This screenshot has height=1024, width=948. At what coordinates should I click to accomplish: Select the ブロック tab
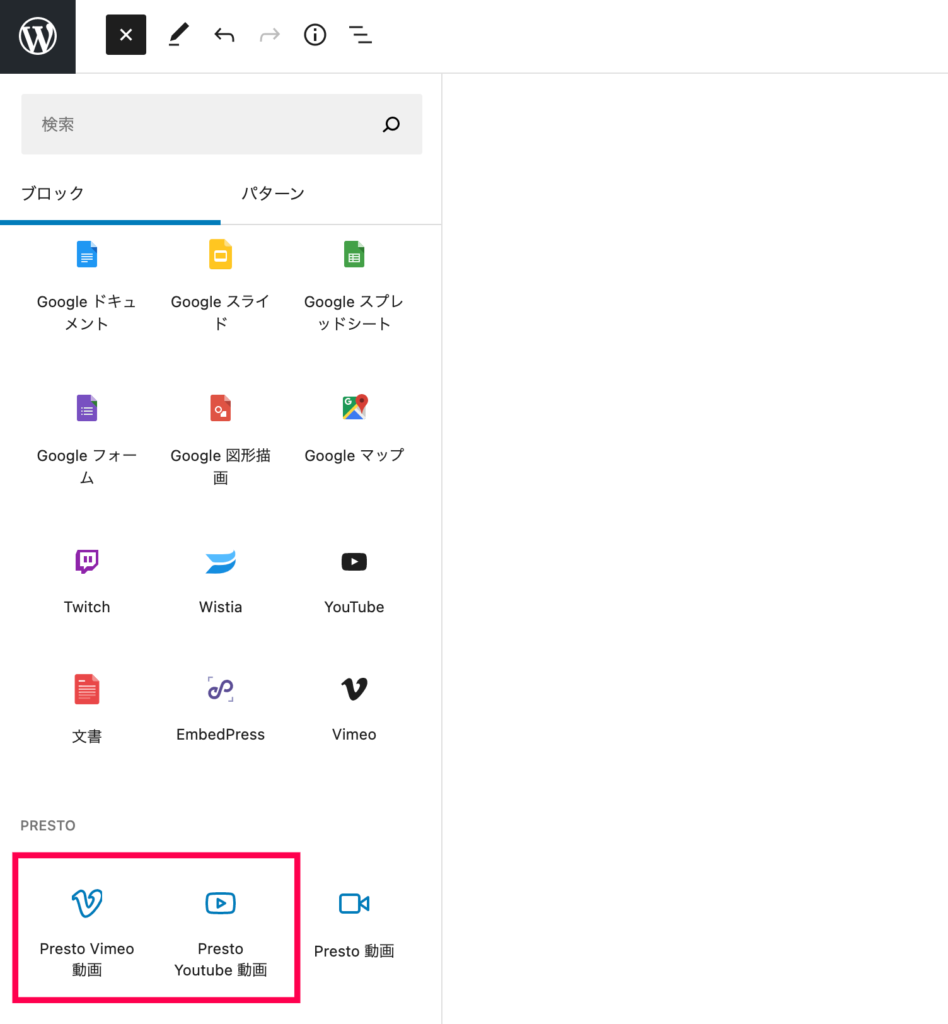52,193
